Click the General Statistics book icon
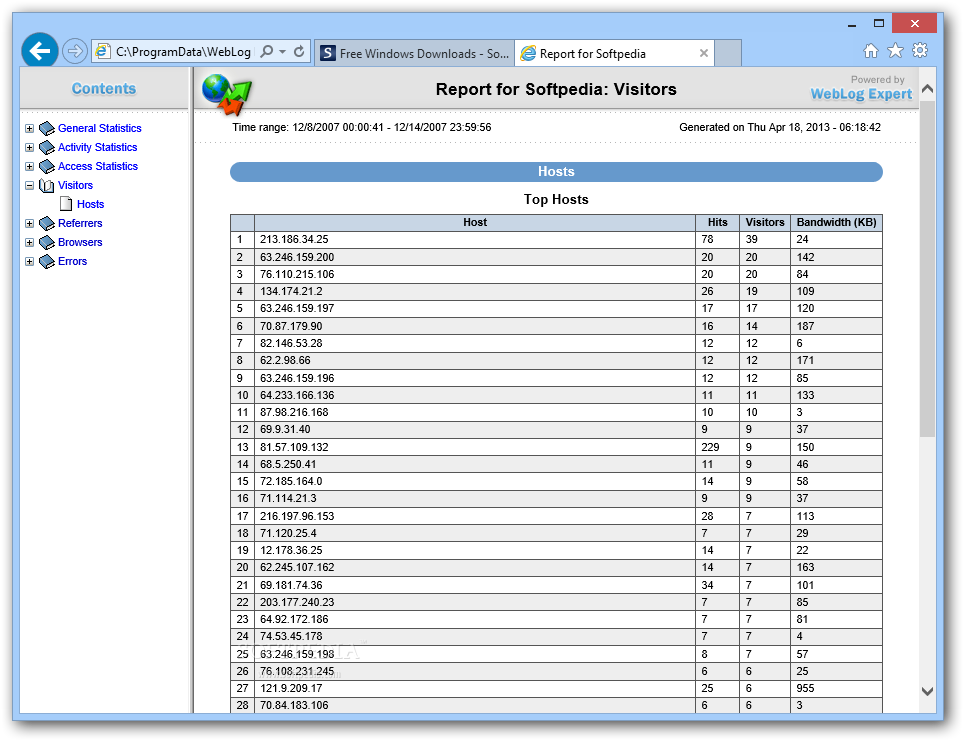The width and height of the screenshot is (964, 741). pyautogui.click(x=47, y=129)
